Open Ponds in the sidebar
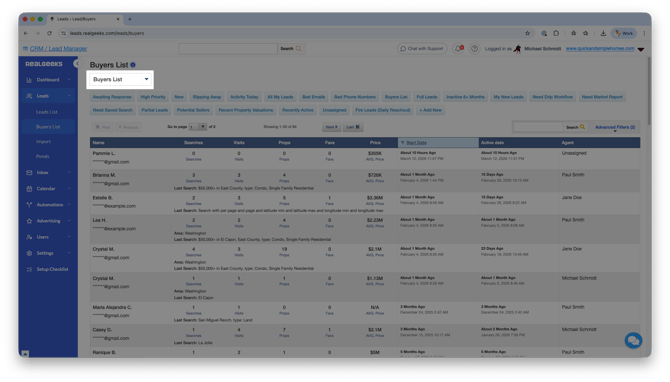 coord(42,156)
